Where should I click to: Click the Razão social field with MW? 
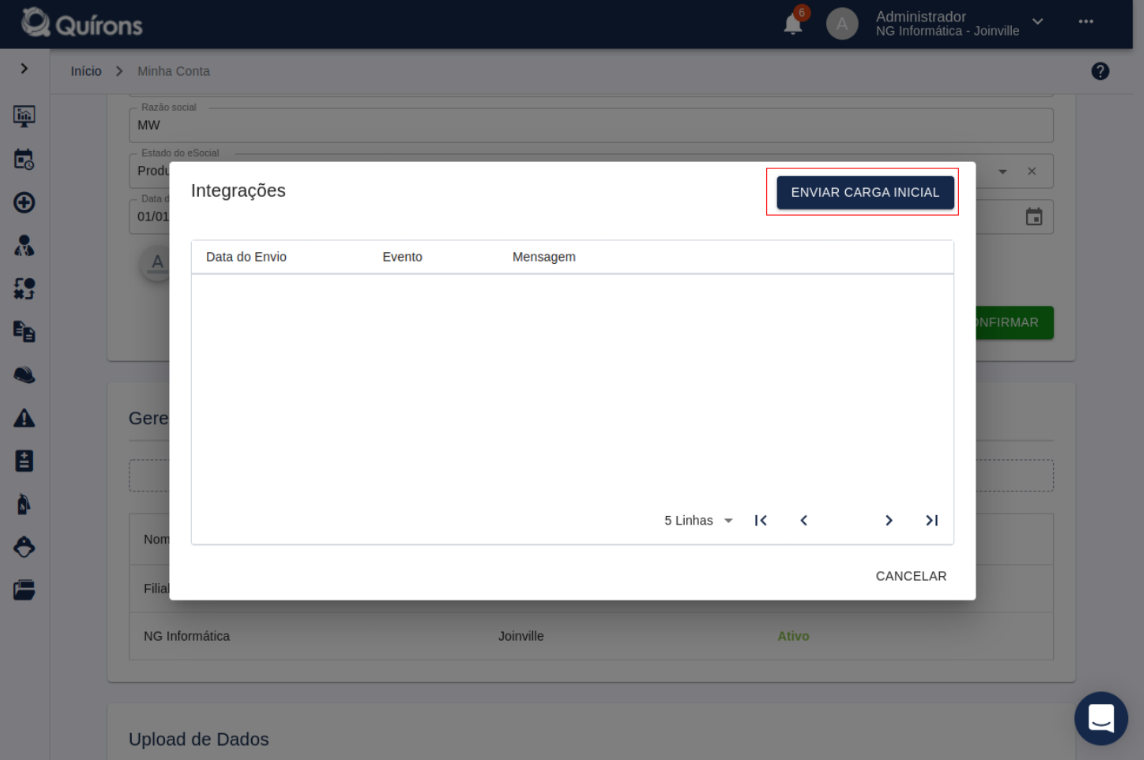(591, 125)
